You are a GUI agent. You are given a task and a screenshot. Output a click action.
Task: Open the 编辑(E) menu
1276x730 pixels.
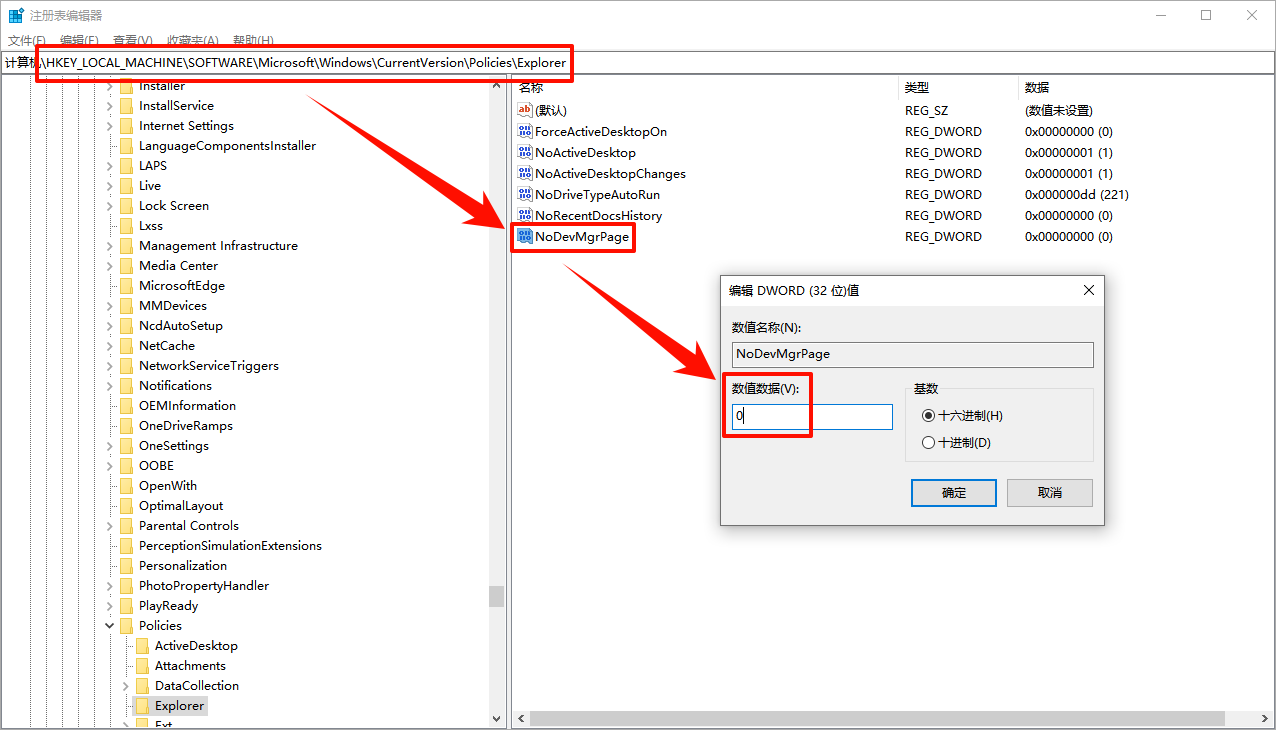point(79,40)
